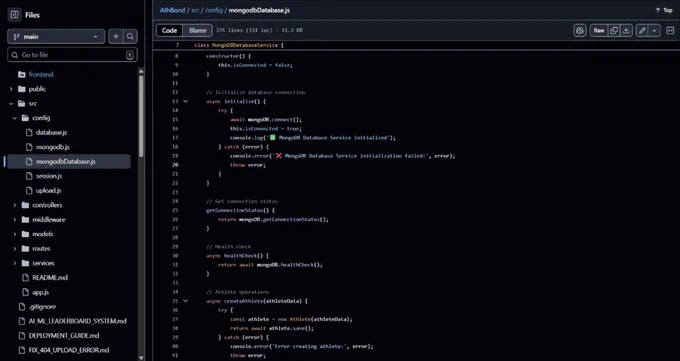The height and width of the screenshot is (361, 680).
Task: Click the middleware folder icon
Action: tap(25, 220)
